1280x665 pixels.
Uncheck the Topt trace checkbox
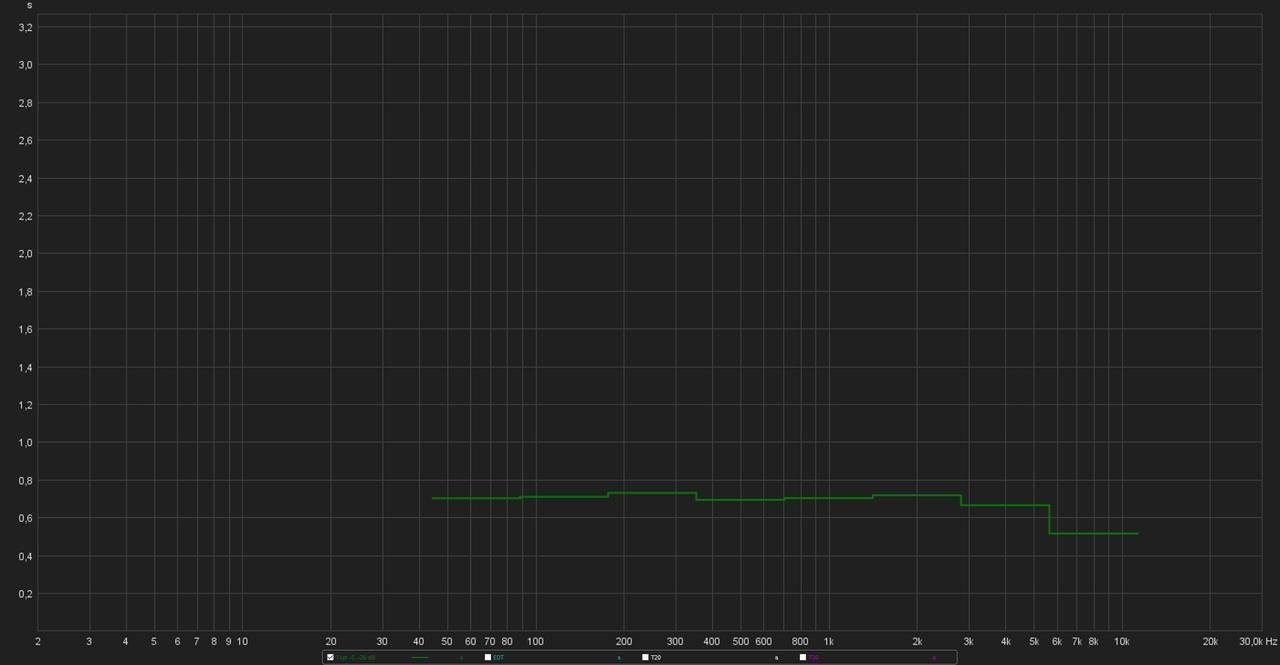[x=330, y=657]
